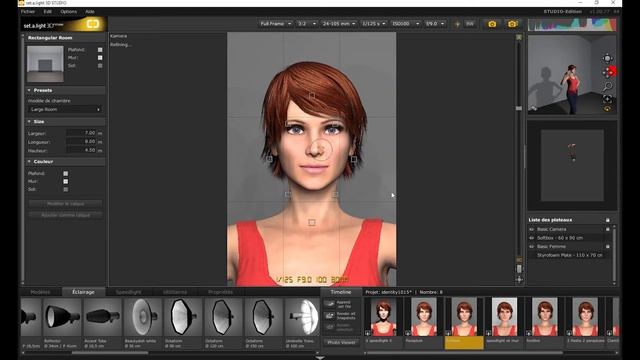Screen dimensions: 640x360
Task: Click the focus target icon in 3D preview
Action: click(607, 99)
